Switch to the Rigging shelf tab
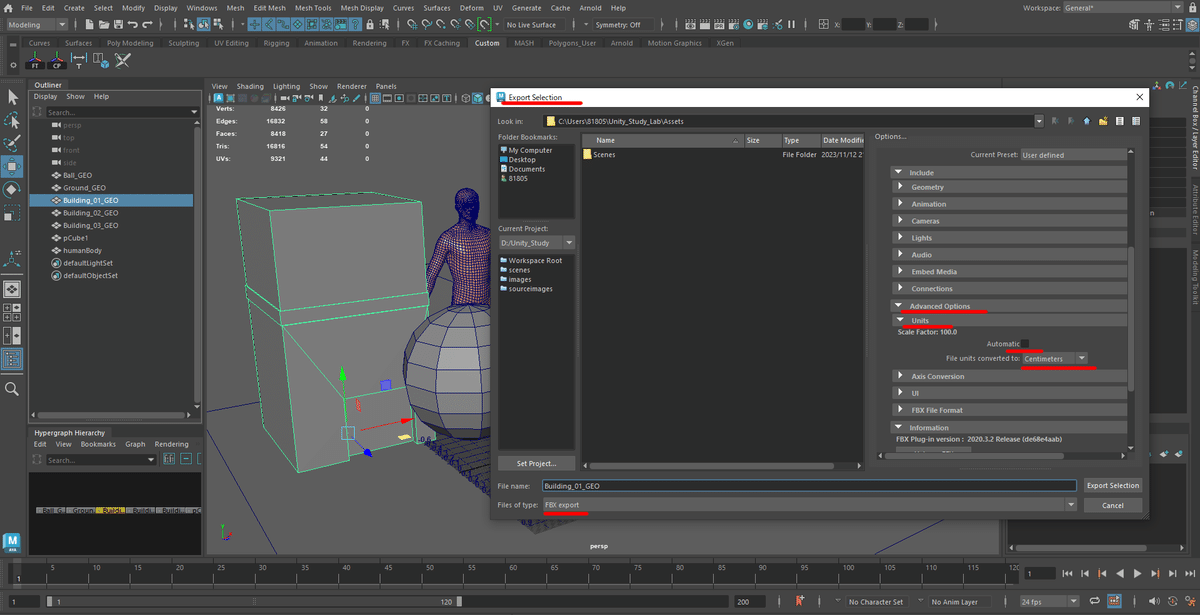The height and width of the screenshot is (615, 1200). 276,43
